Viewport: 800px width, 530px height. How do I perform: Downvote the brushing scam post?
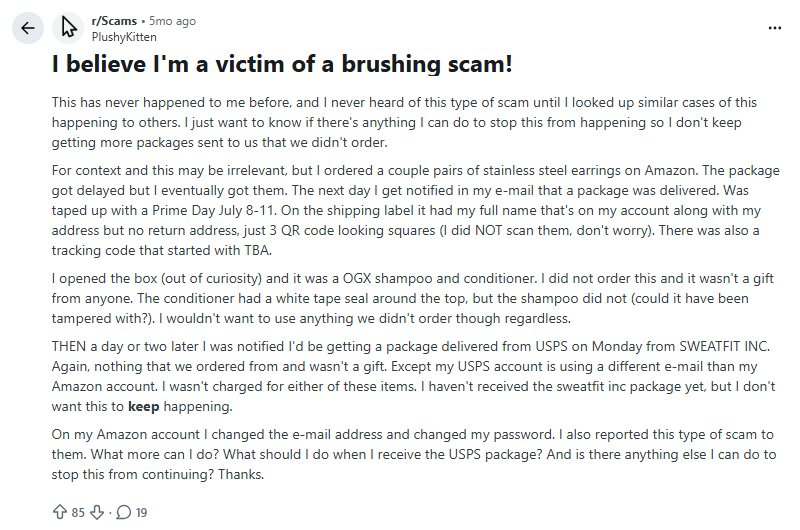pos(98,512)
